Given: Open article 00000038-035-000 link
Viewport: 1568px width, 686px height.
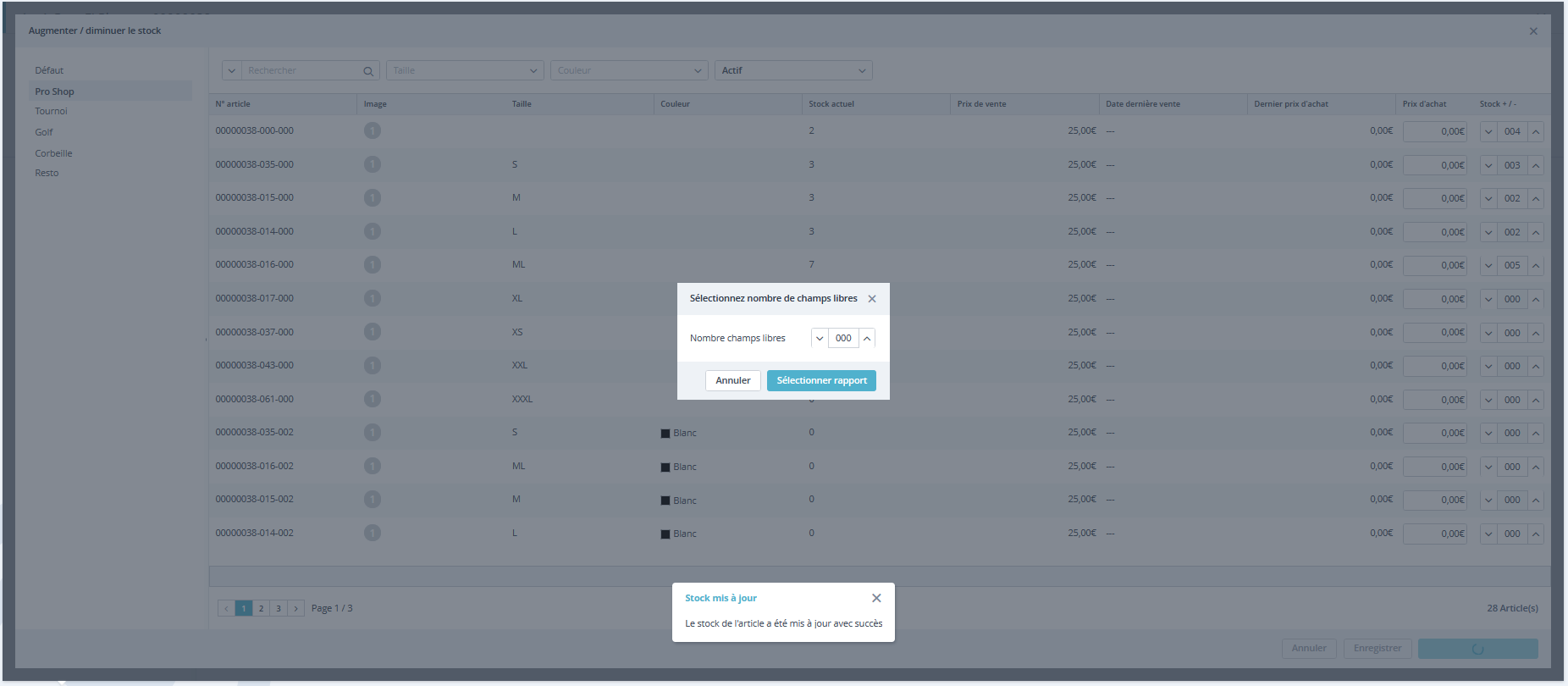Looking at the screenshot, I should point(254,164).
